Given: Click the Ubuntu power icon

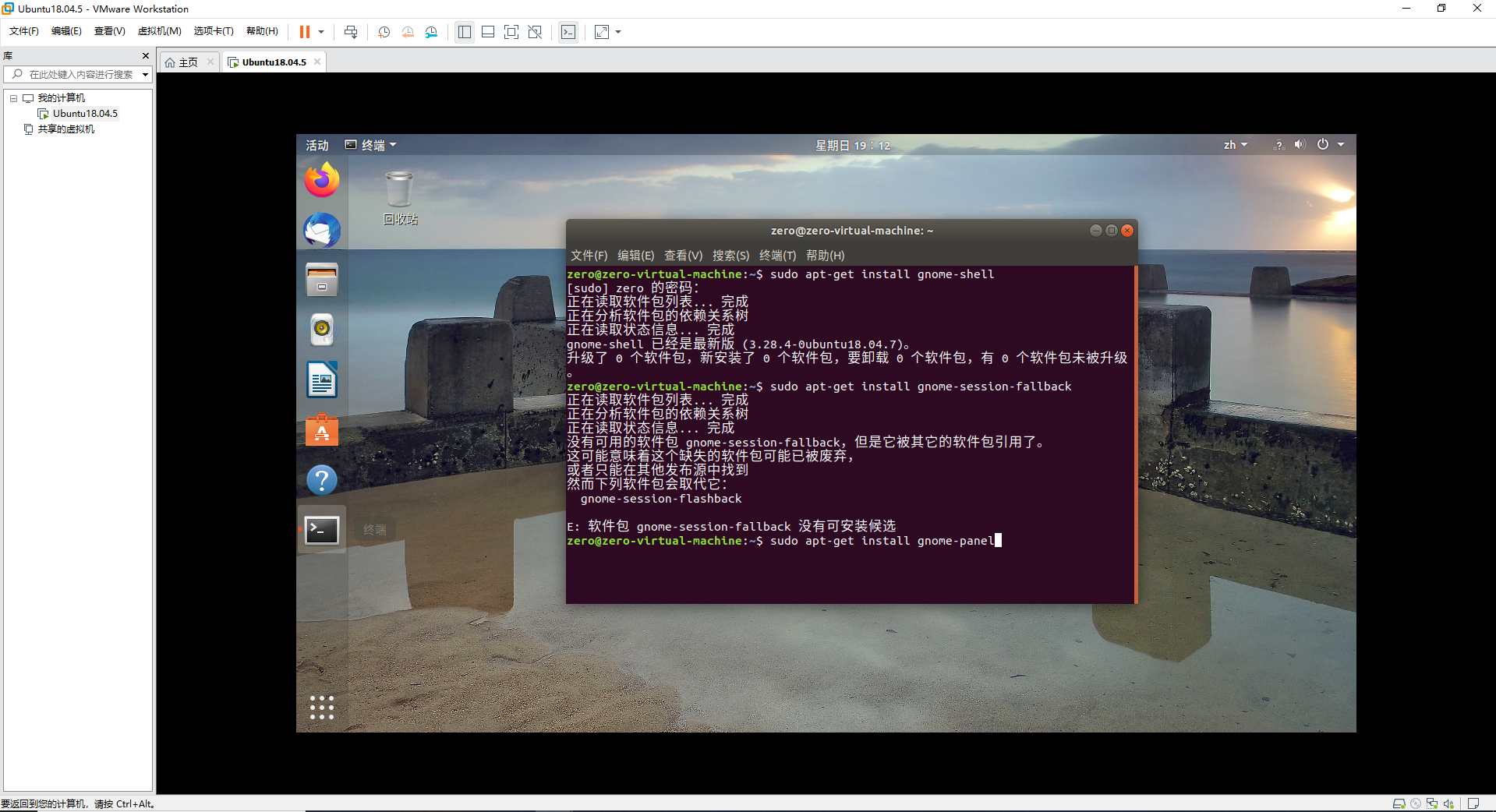Looking at the screenshot, I should [x=1323, y=145].
